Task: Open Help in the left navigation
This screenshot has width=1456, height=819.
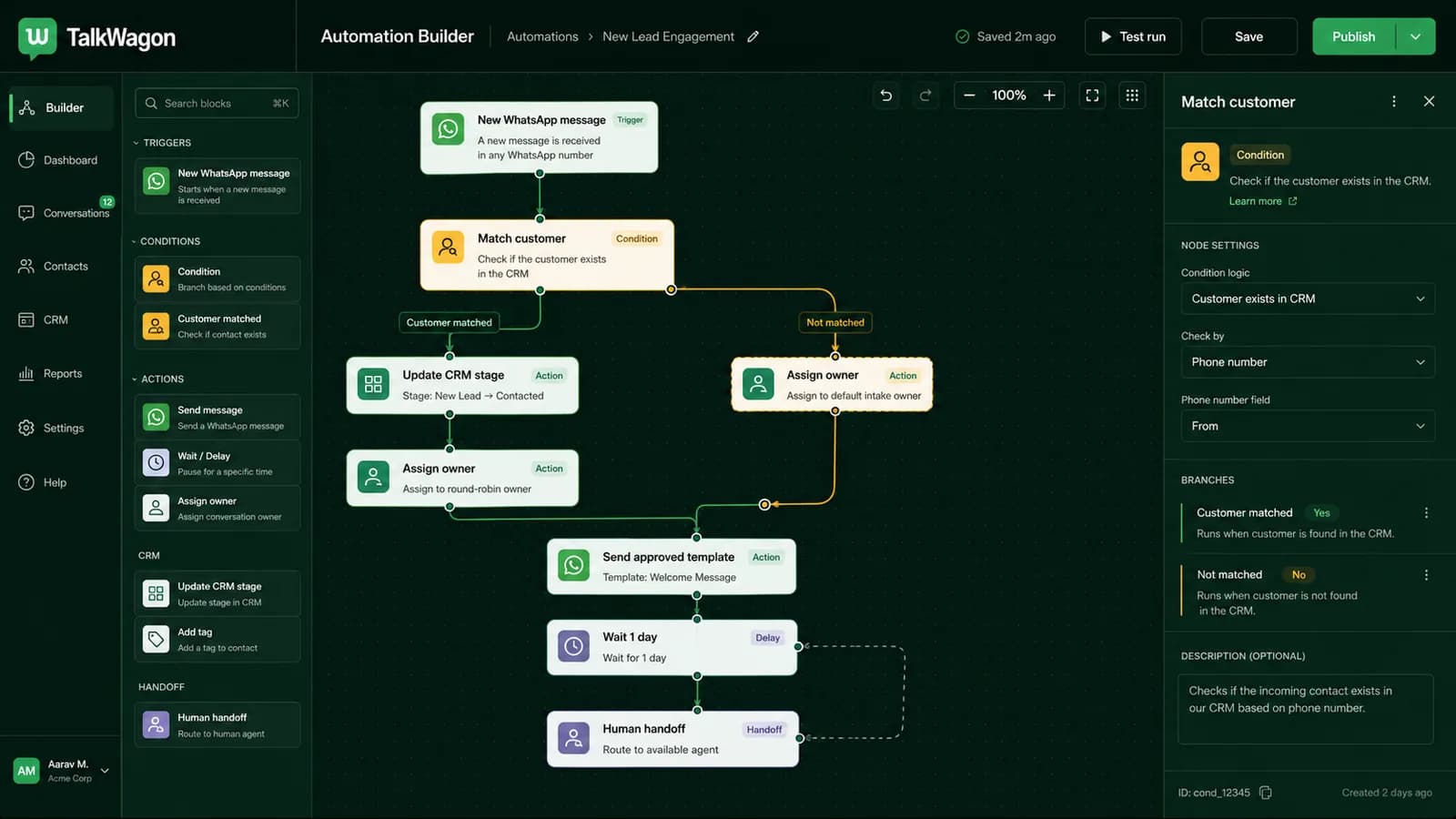Action: (x=43, y=482)
